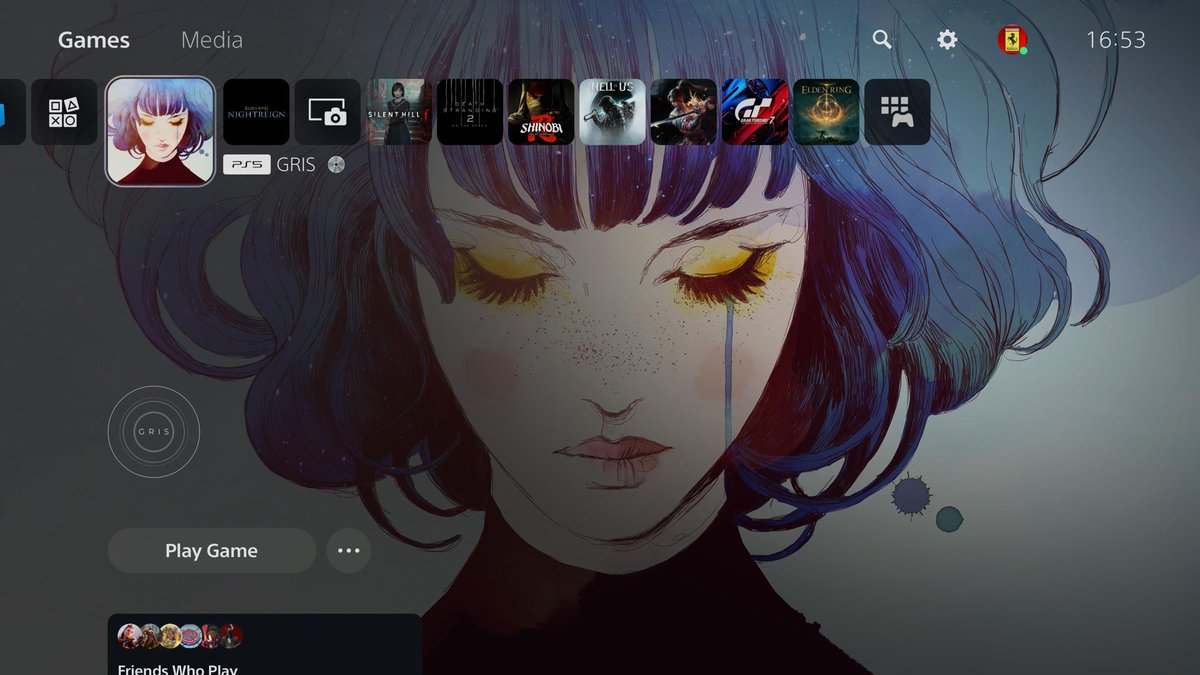Open the user profile avatar

(x=1012, y=40)
